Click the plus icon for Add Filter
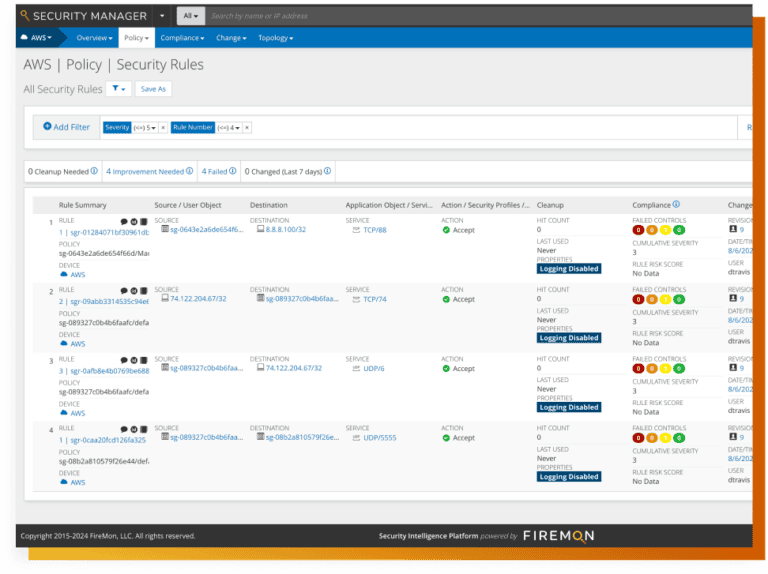768x574 pixels. pos(47,127)
